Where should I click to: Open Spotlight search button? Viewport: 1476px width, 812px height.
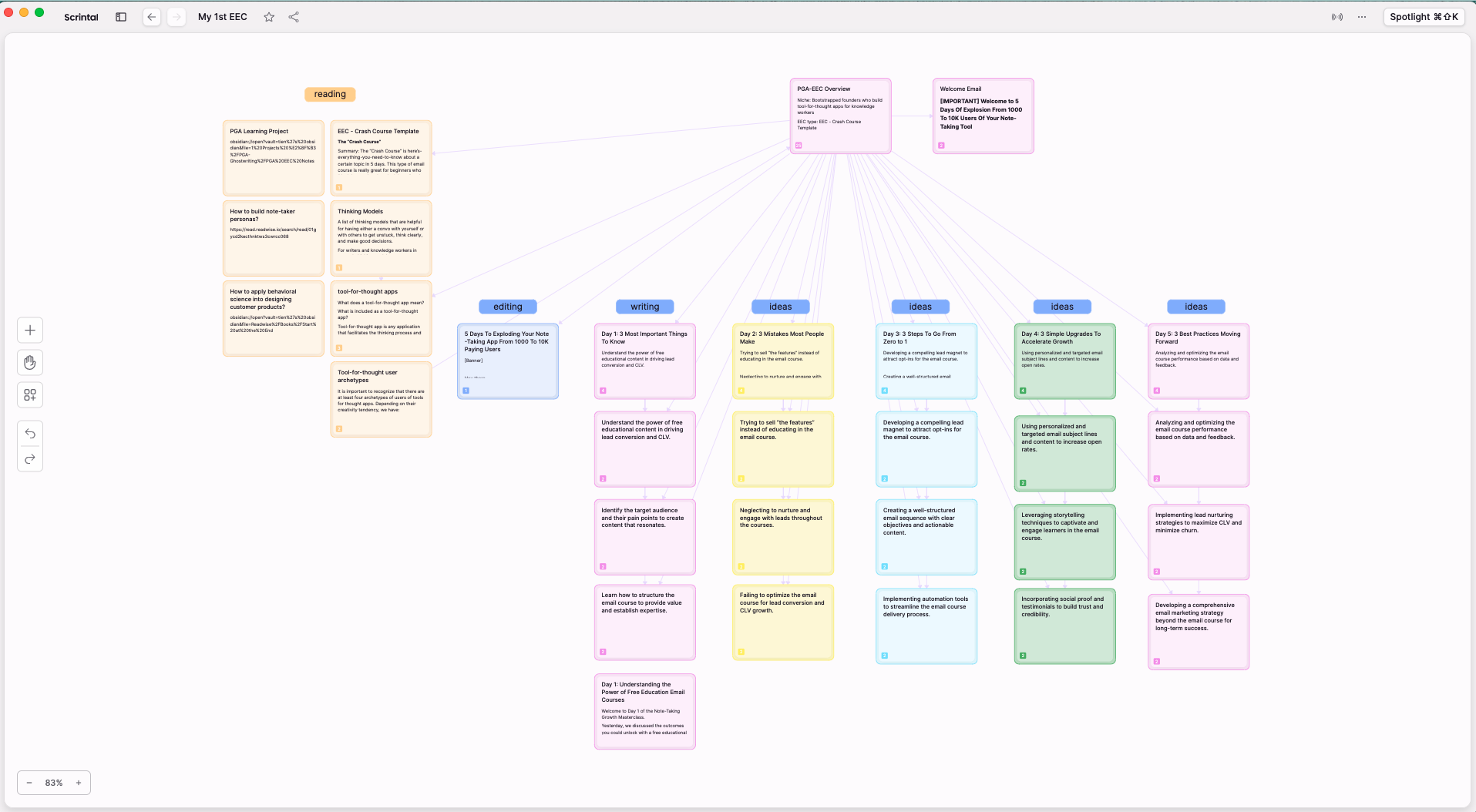tap(1424, 17)
